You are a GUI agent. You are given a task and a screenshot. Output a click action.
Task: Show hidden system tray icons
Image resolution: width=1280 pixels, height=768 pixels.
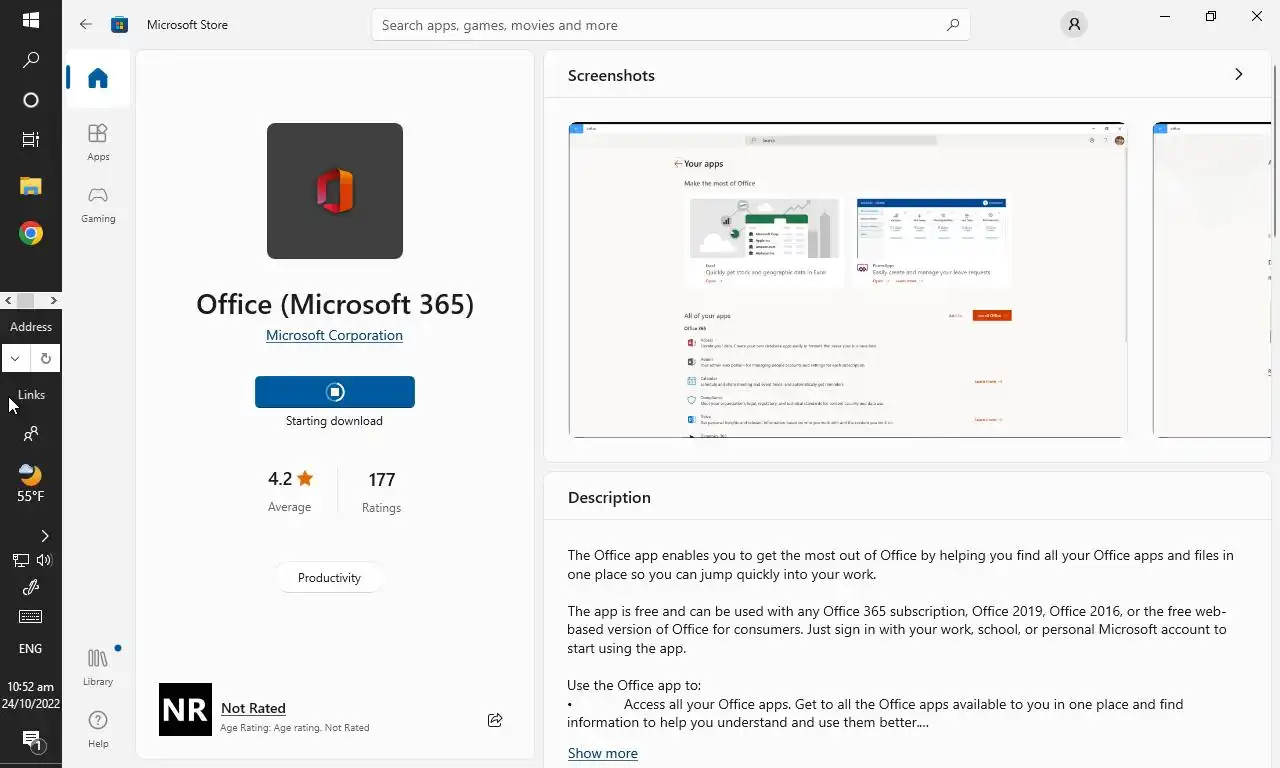click(44, 536)
